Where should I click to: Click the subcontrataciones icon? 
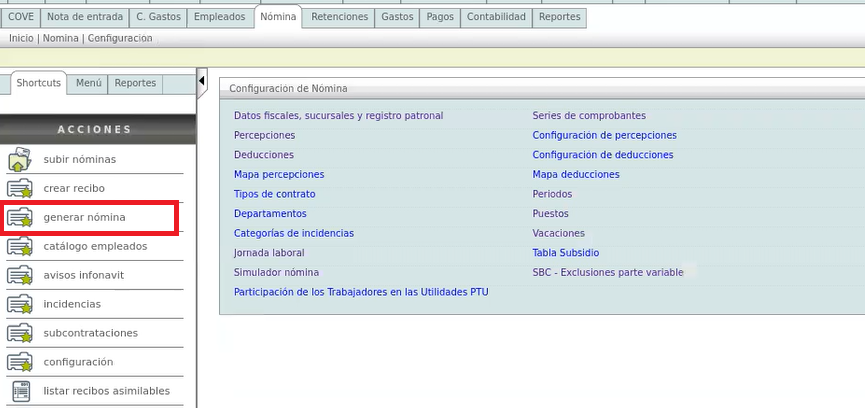pos(20,333)
